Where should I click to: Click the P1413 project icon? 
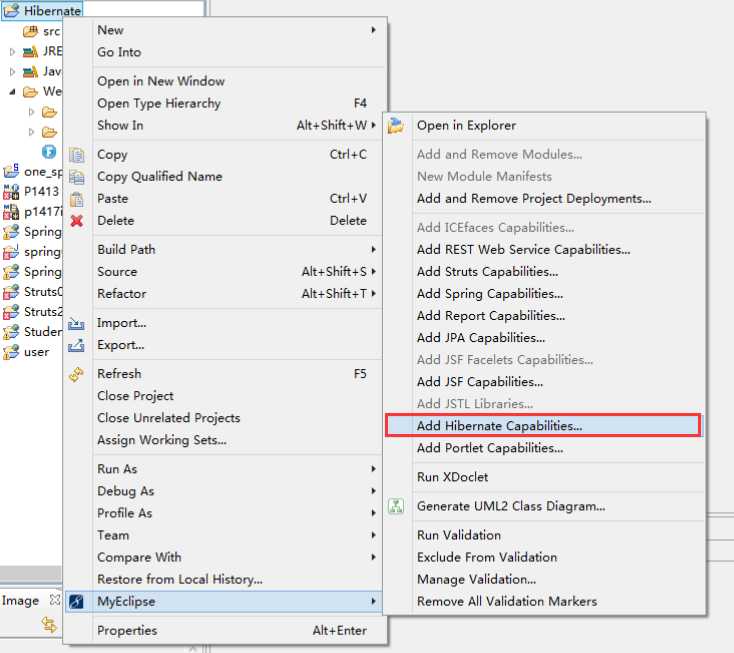coord(11,191)
